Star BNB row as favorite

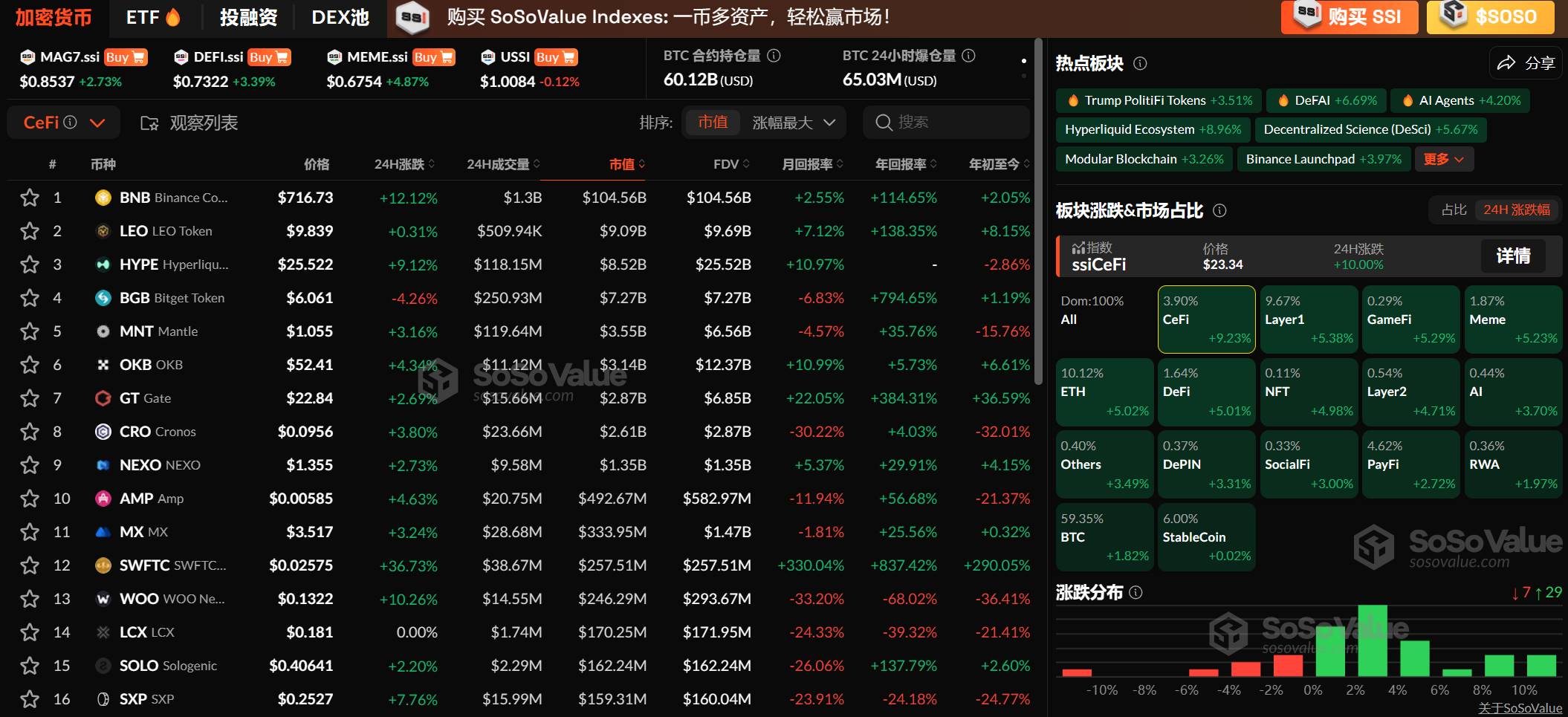click(30, 198)
